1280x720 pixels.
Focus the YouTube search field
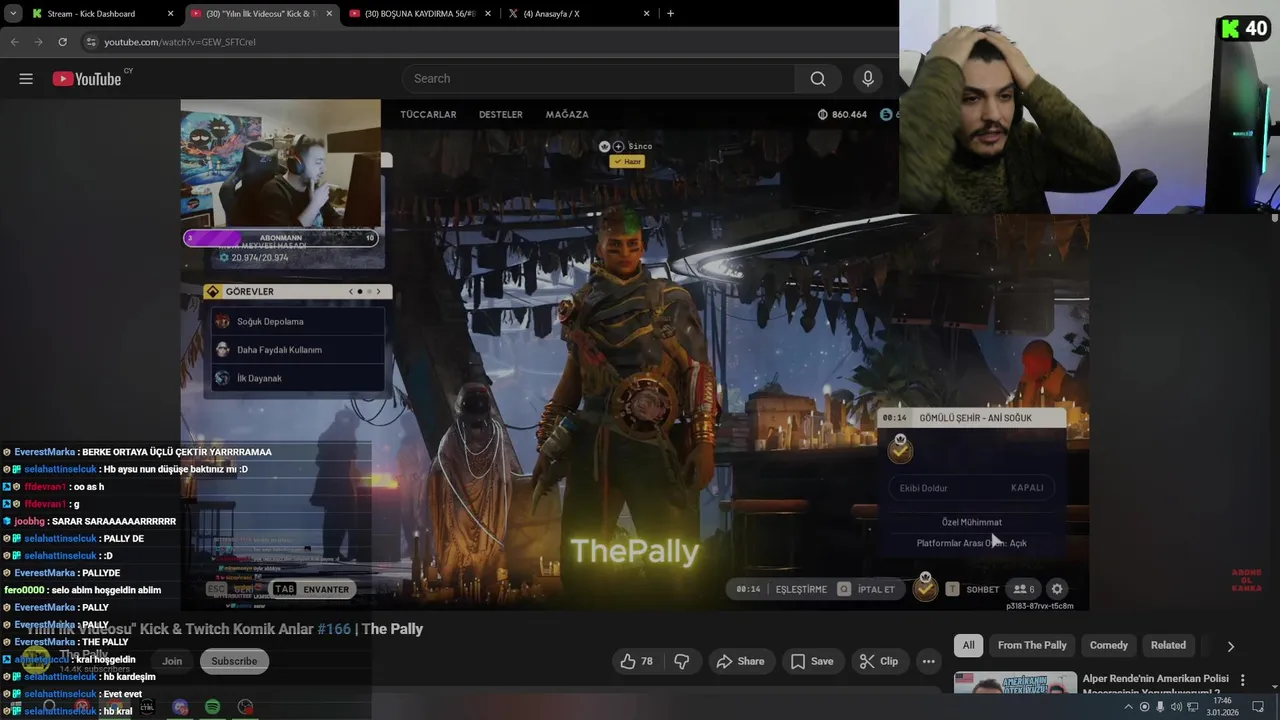pyautogui.click(x=598, y=79)
